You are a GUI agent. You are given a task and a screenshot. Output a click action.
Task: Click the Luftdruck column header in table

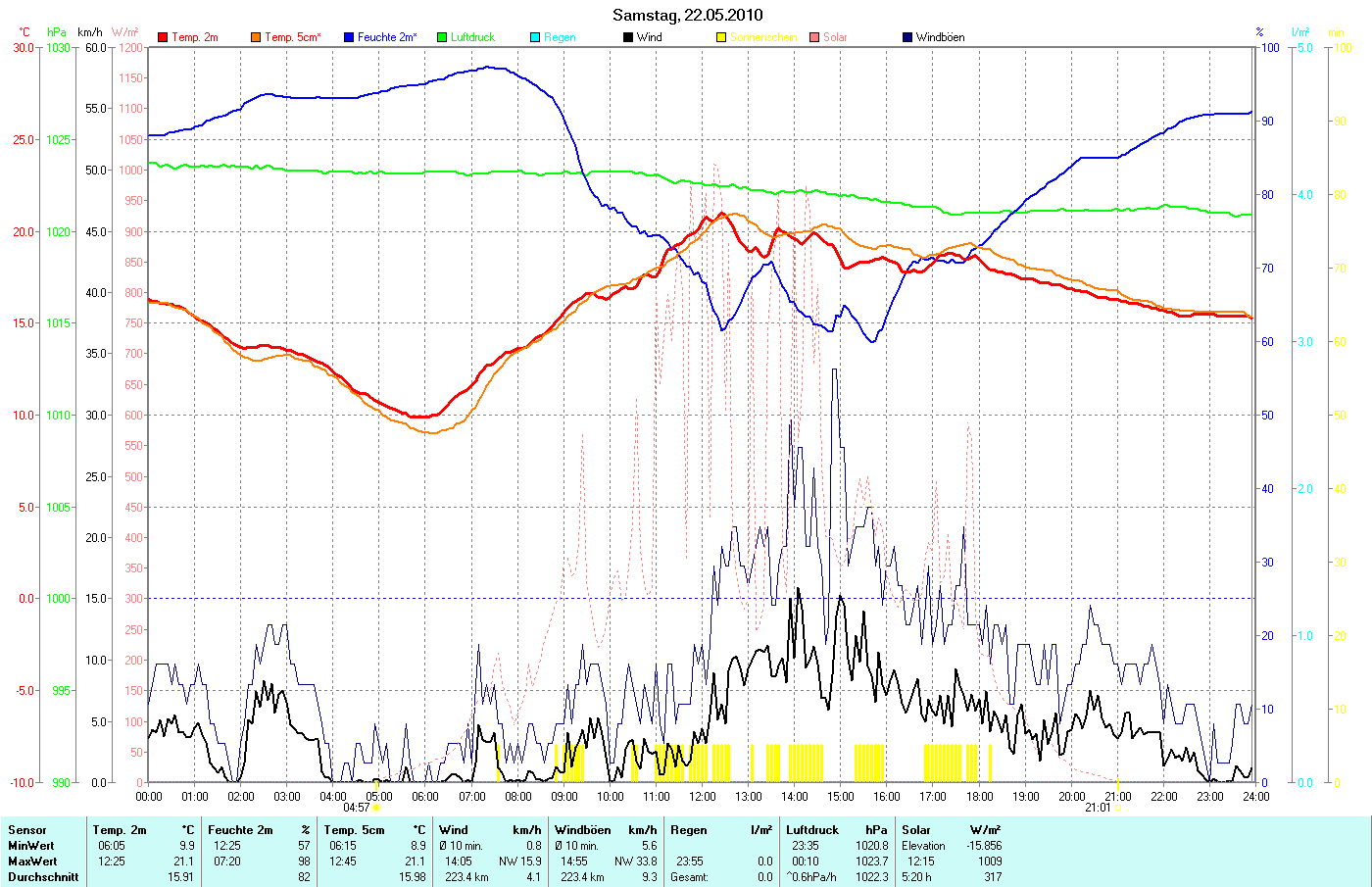point(812,830)
